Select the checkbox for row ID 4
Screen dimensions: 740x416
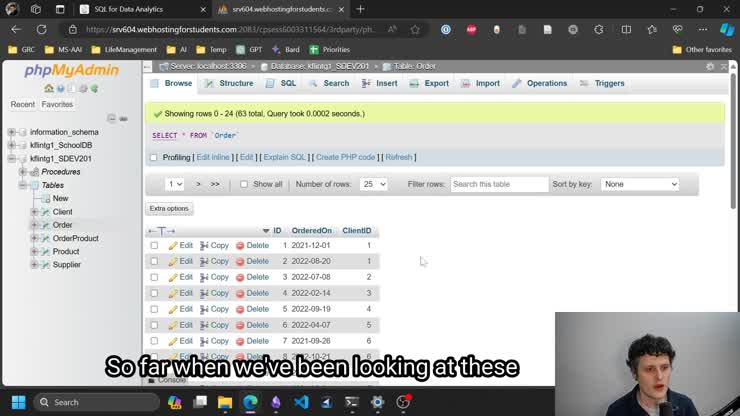tap(154, 294)
